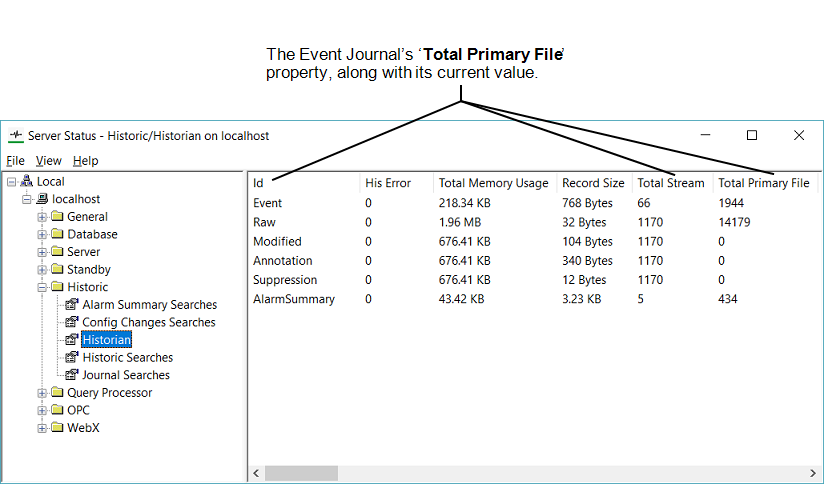824x484 pixels.
Task: Expand the General folder node
Action: tap(42, 217)
